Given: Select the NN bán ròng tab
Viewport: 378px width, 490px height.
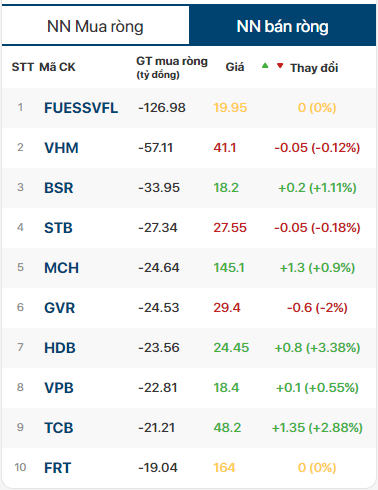Looking at the screenshot, I should (282, 26).
